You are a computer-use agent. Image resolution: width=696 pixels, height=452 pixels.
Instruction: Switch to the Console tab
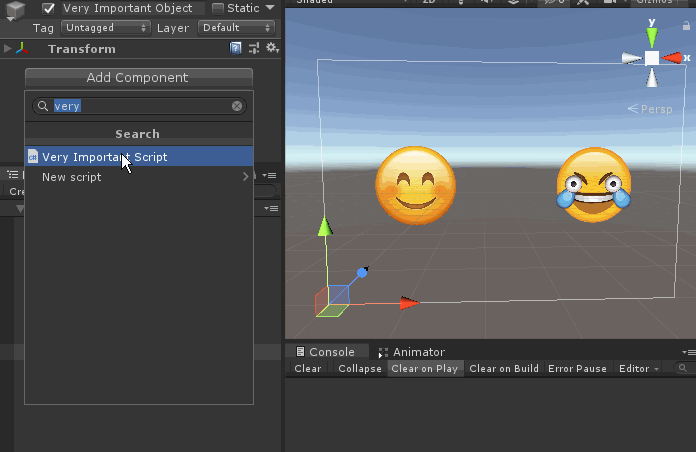[327, 352]
